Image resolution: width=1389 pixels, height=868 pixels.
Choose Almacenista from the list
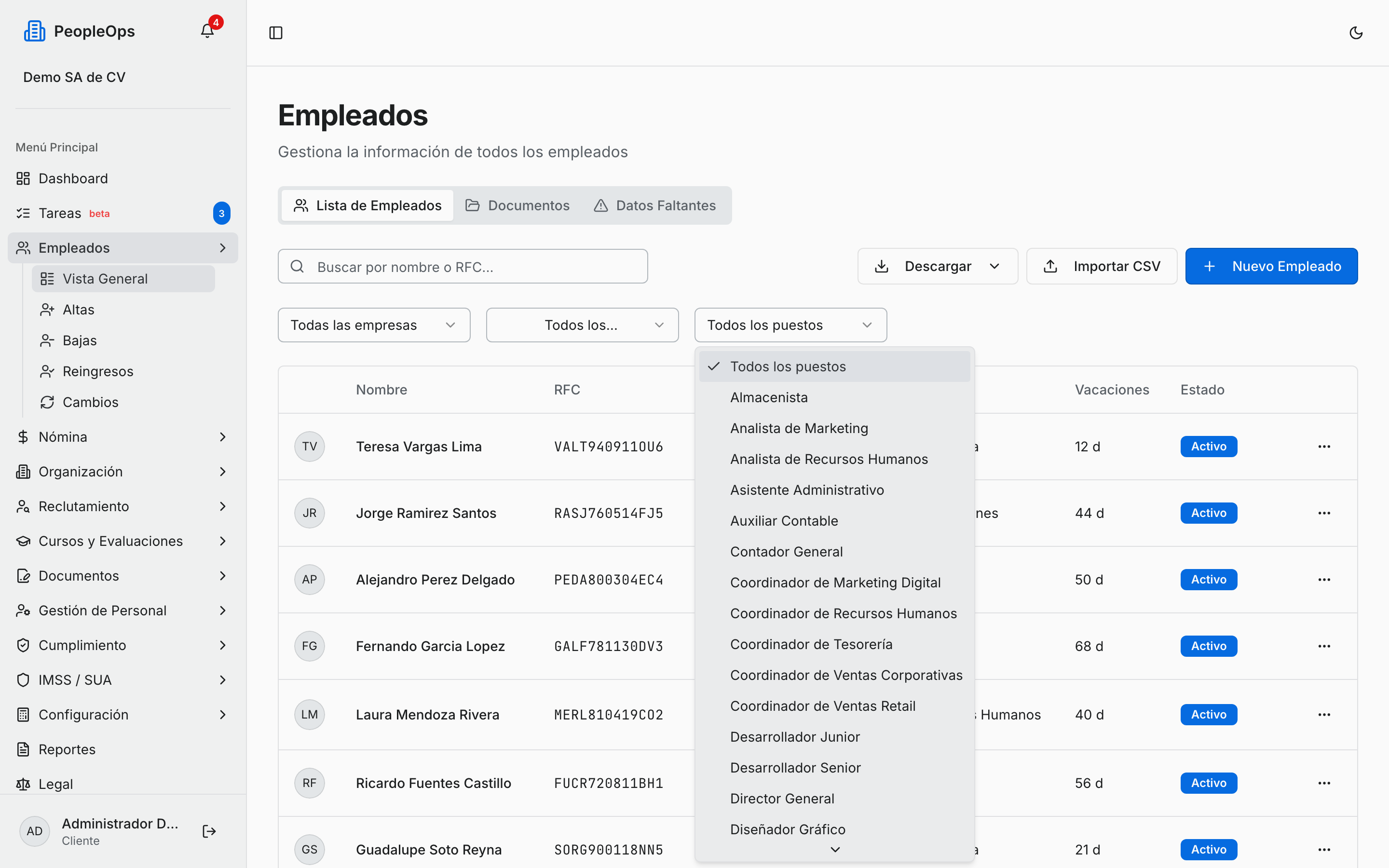click(x=834, y=397)
